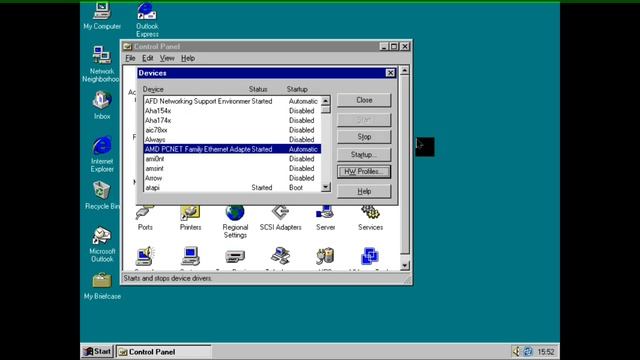Open the Services gears icon
640x360 pixels.
click(x=370, y=218)
